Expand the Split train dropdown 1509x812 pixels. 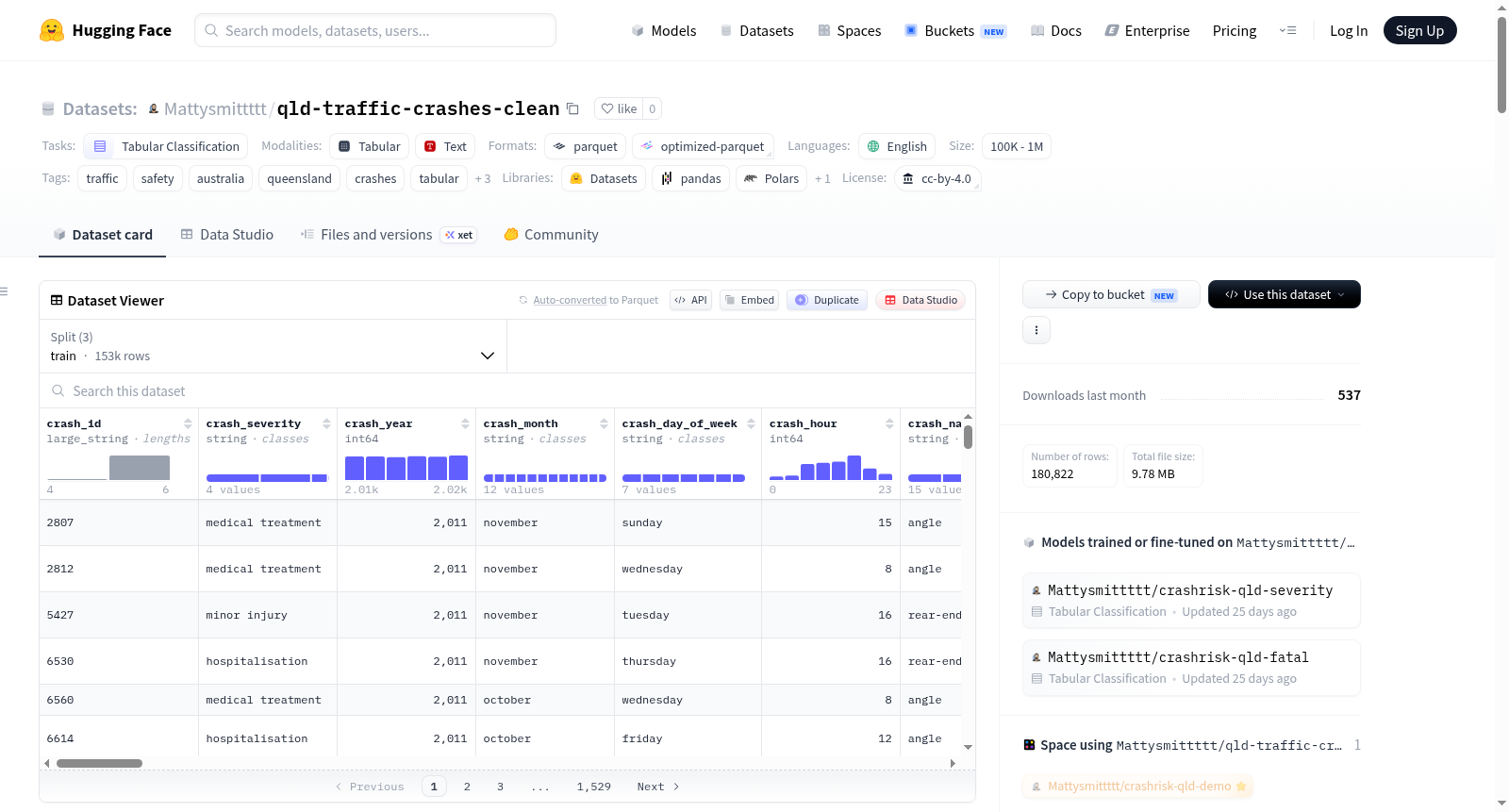[x=273, y=346]
